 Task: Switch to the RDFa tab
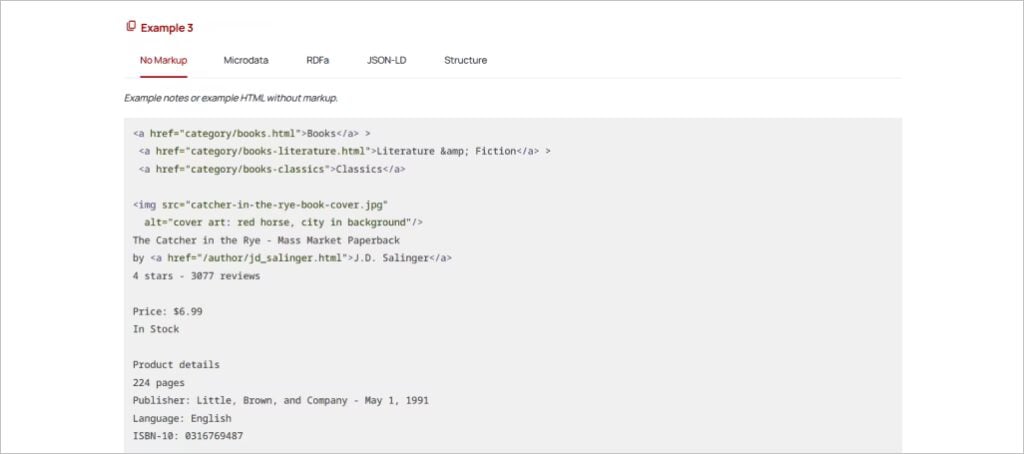[317, 60]
